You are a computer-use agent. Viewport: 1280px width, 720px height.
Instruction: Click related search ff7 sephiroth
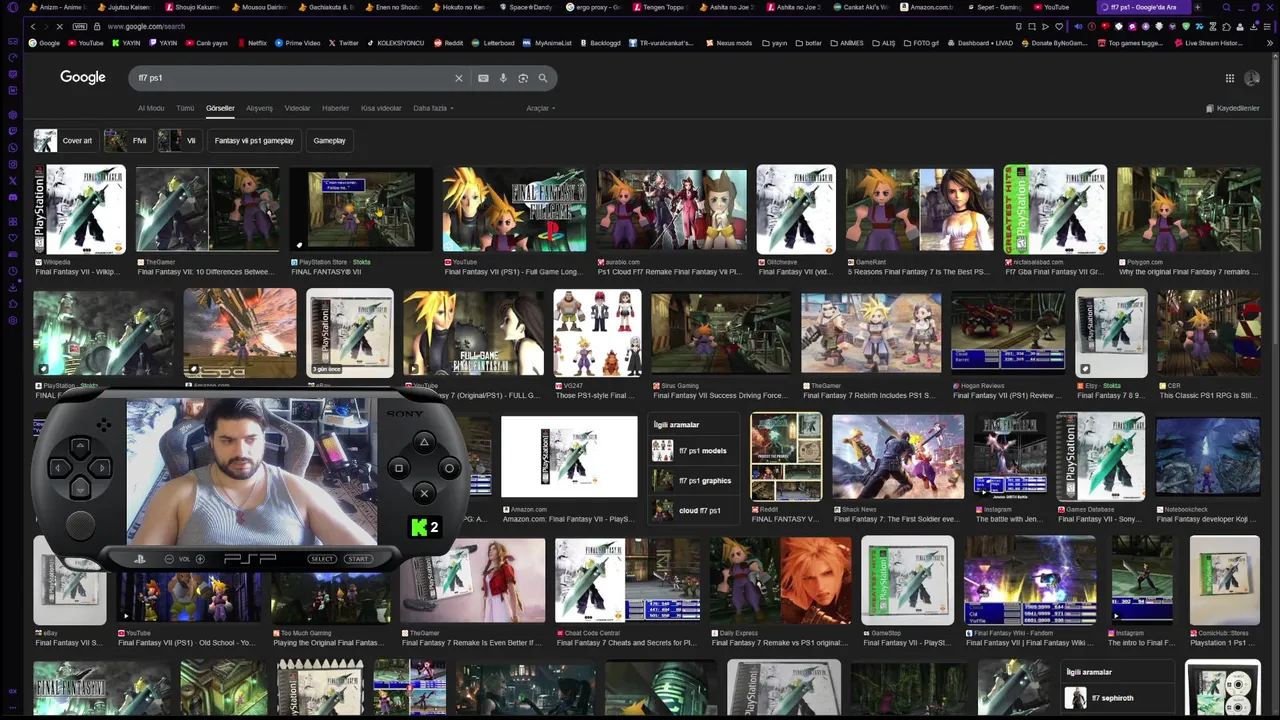[x=1117, y=698]
